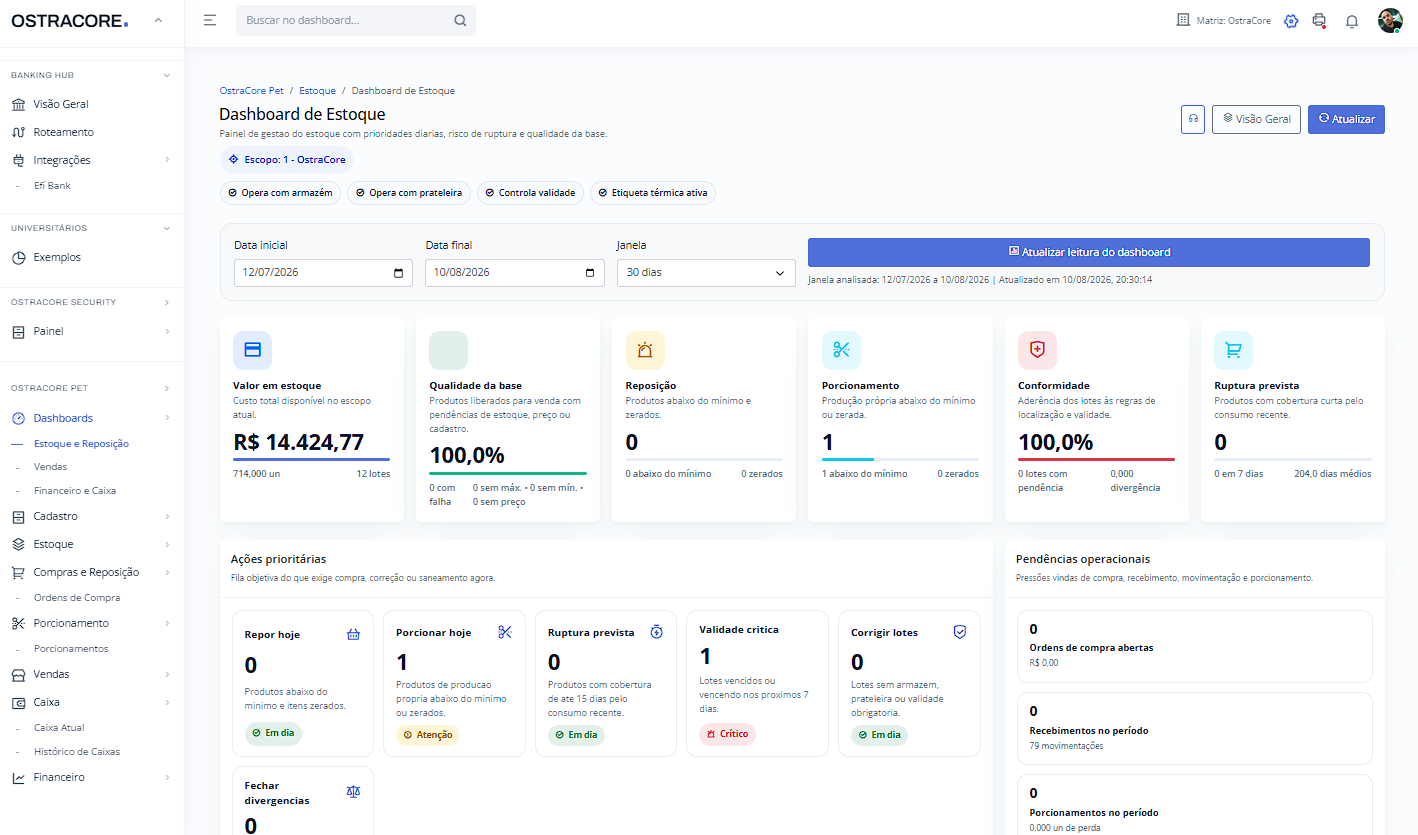Image resolution: width=1418 pixels, height=835 pixels.
Task: Click the Qualidade da base card icon
Action: 448,350
